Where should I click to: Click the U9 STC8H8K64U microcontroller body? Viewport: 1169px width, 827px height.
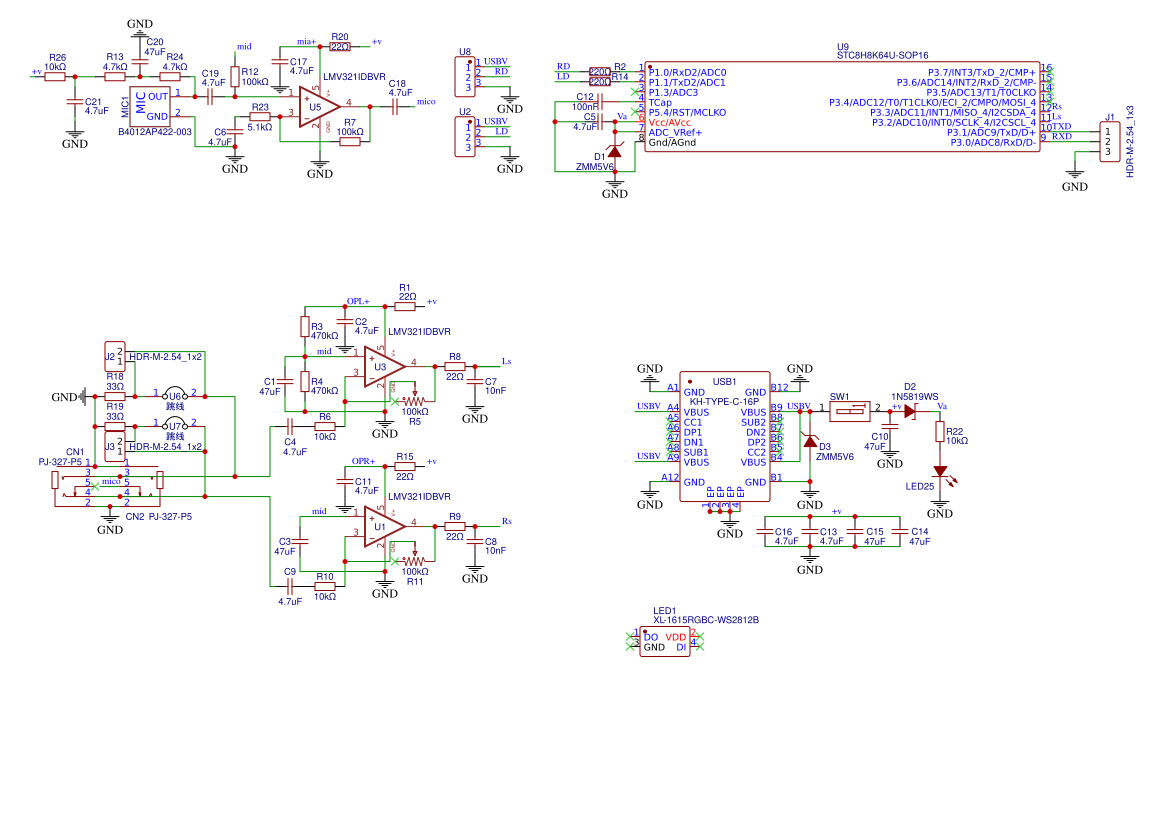(842, 108)
